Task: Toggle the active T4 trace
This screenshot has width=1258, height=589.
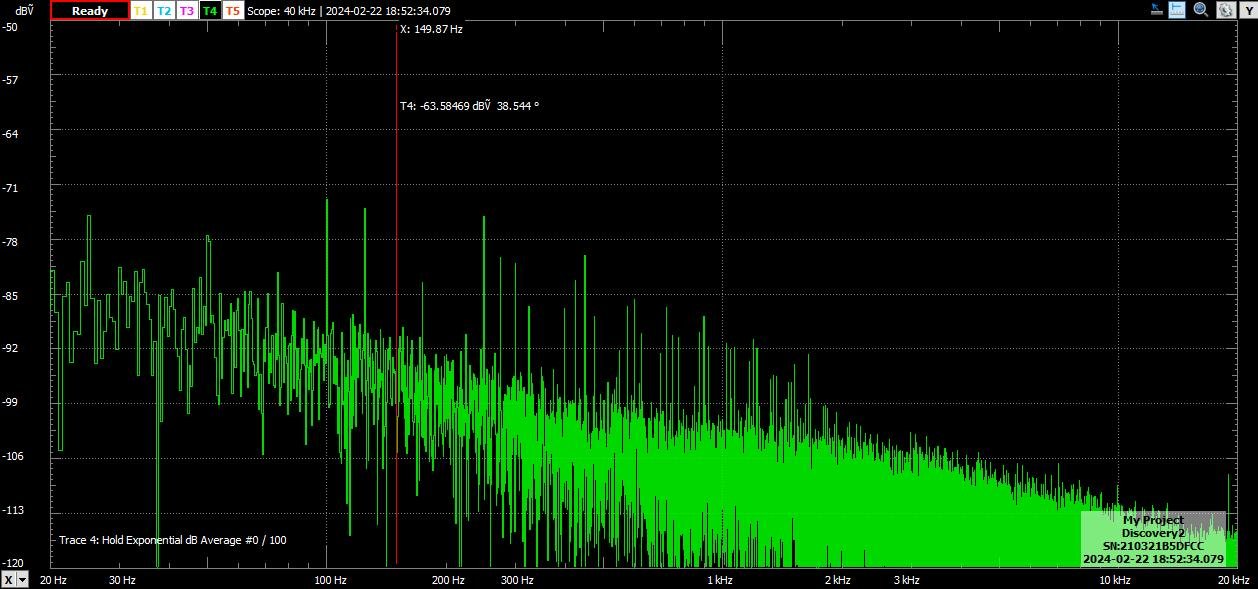Action: [x=209, y=11]
